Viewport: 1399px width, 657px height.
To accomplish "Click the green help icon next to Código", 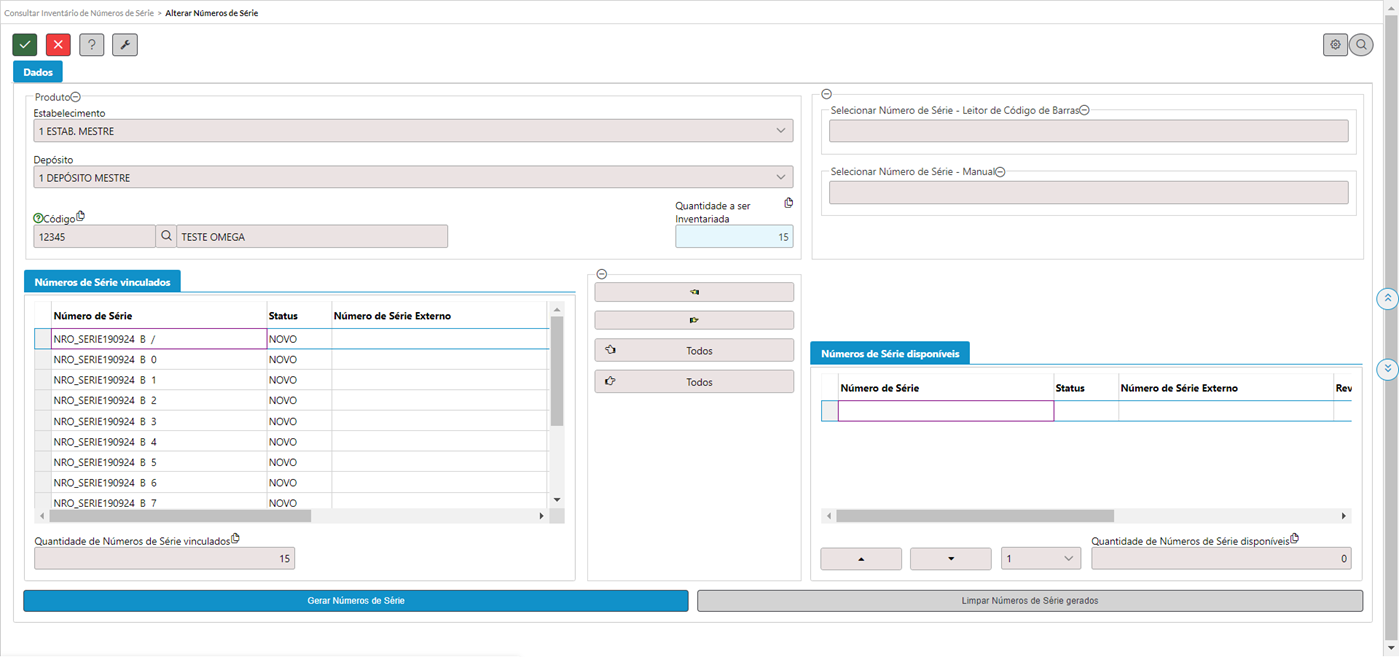I will [38, 218].
